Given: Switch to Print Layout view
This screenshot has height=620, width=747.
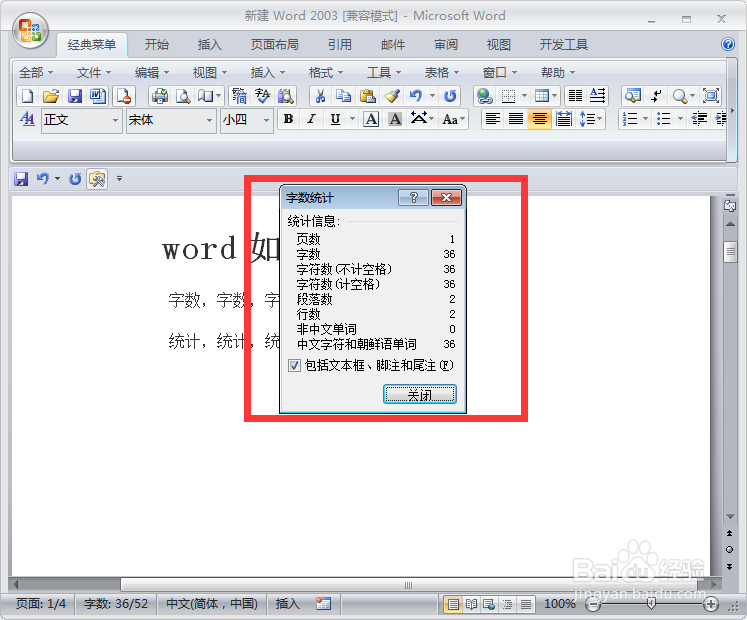Looking at the screenshot, I should [x=453, y=605].
